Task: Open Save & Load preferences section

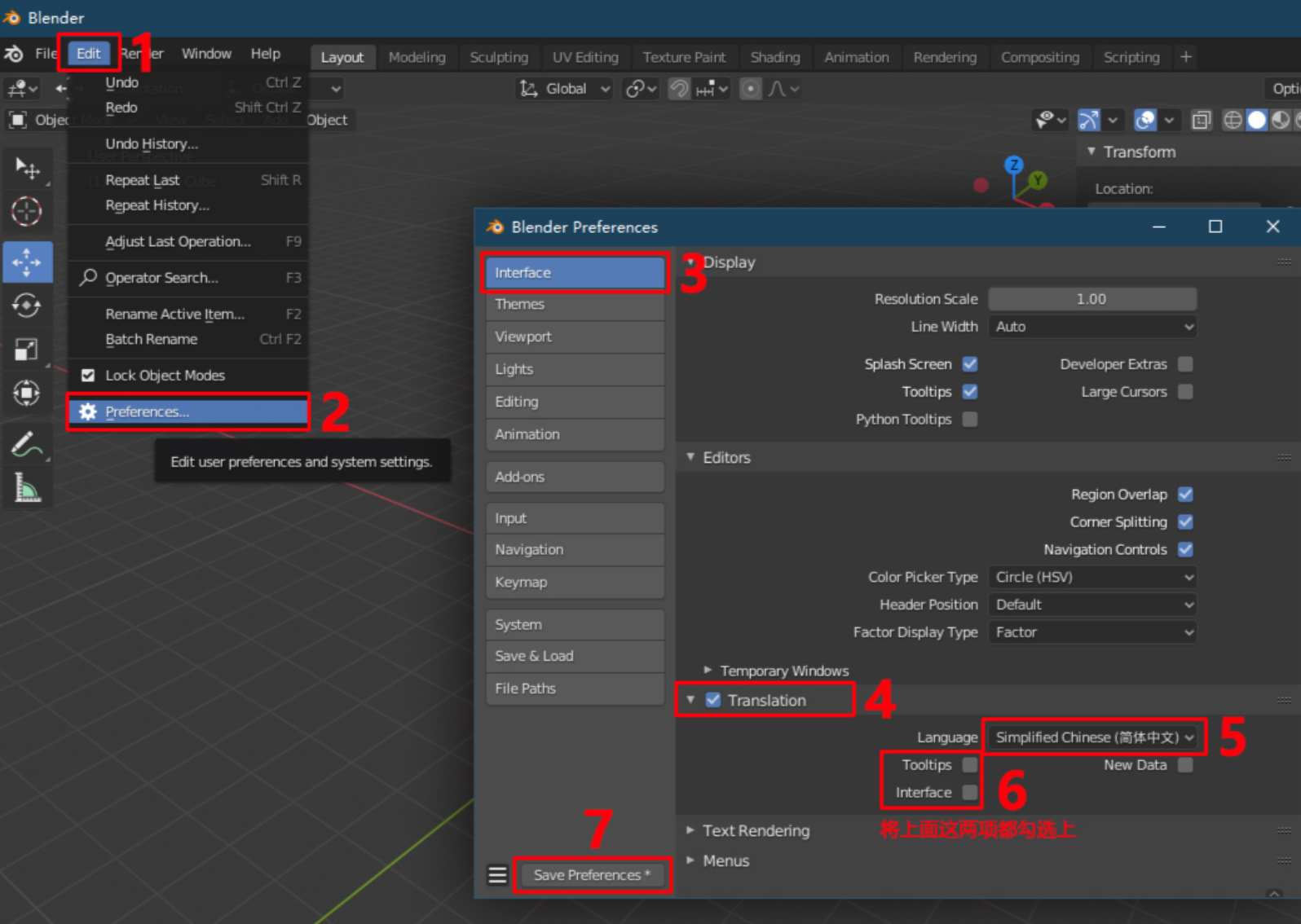Action: (x=576, y=657)
